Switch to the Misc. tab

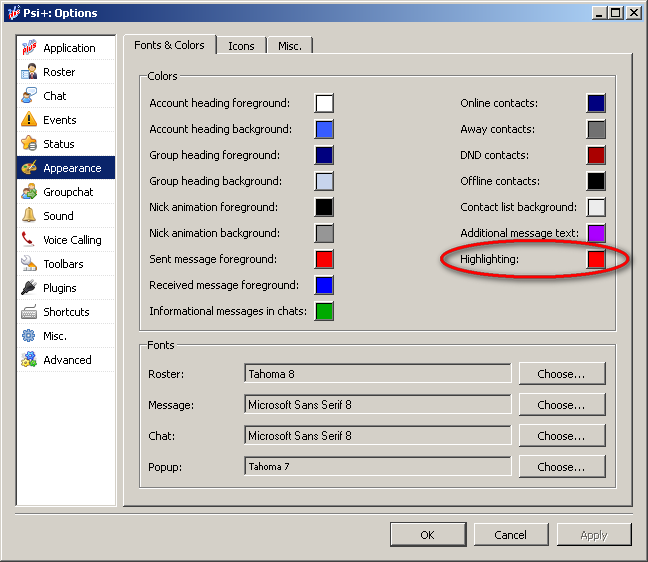click(290, 46)
